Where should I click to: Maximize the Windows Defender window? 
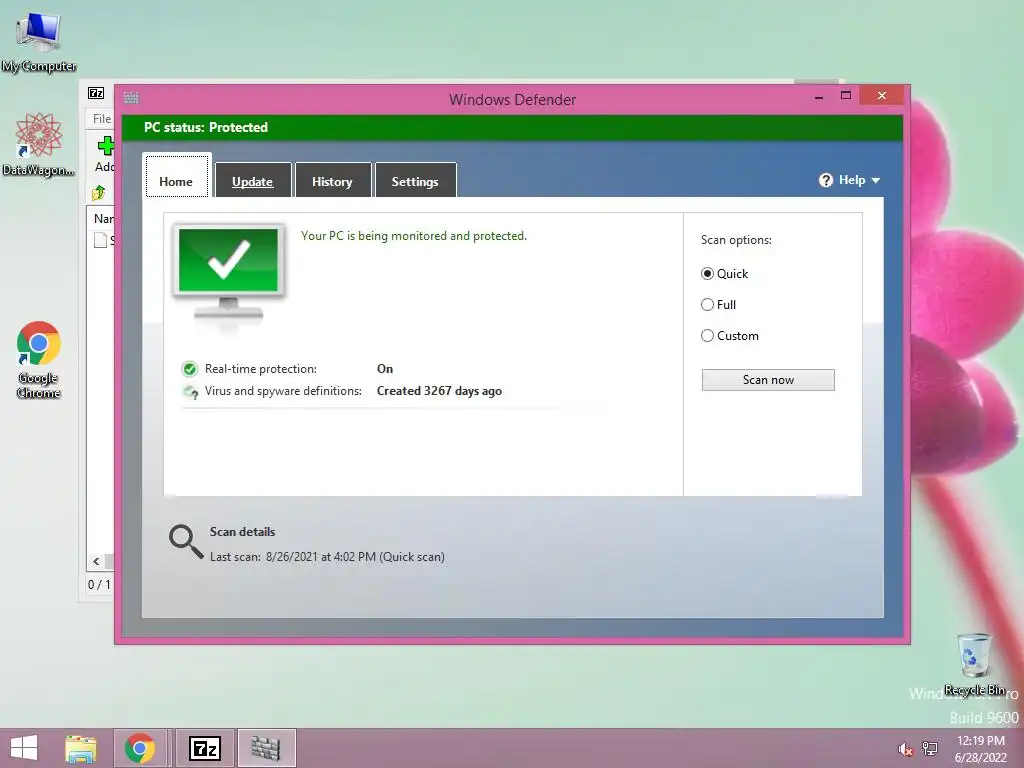pos(846,95)
